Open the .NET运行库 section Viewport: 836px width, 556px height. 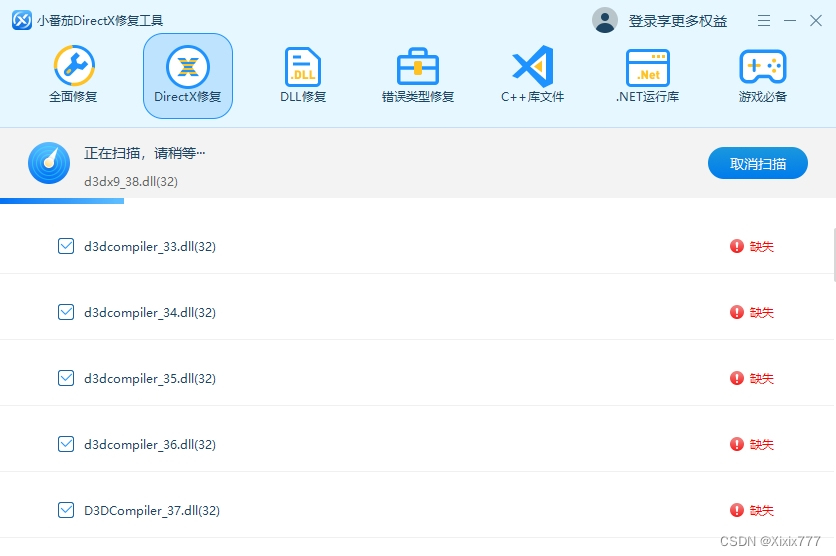point(647,75)
